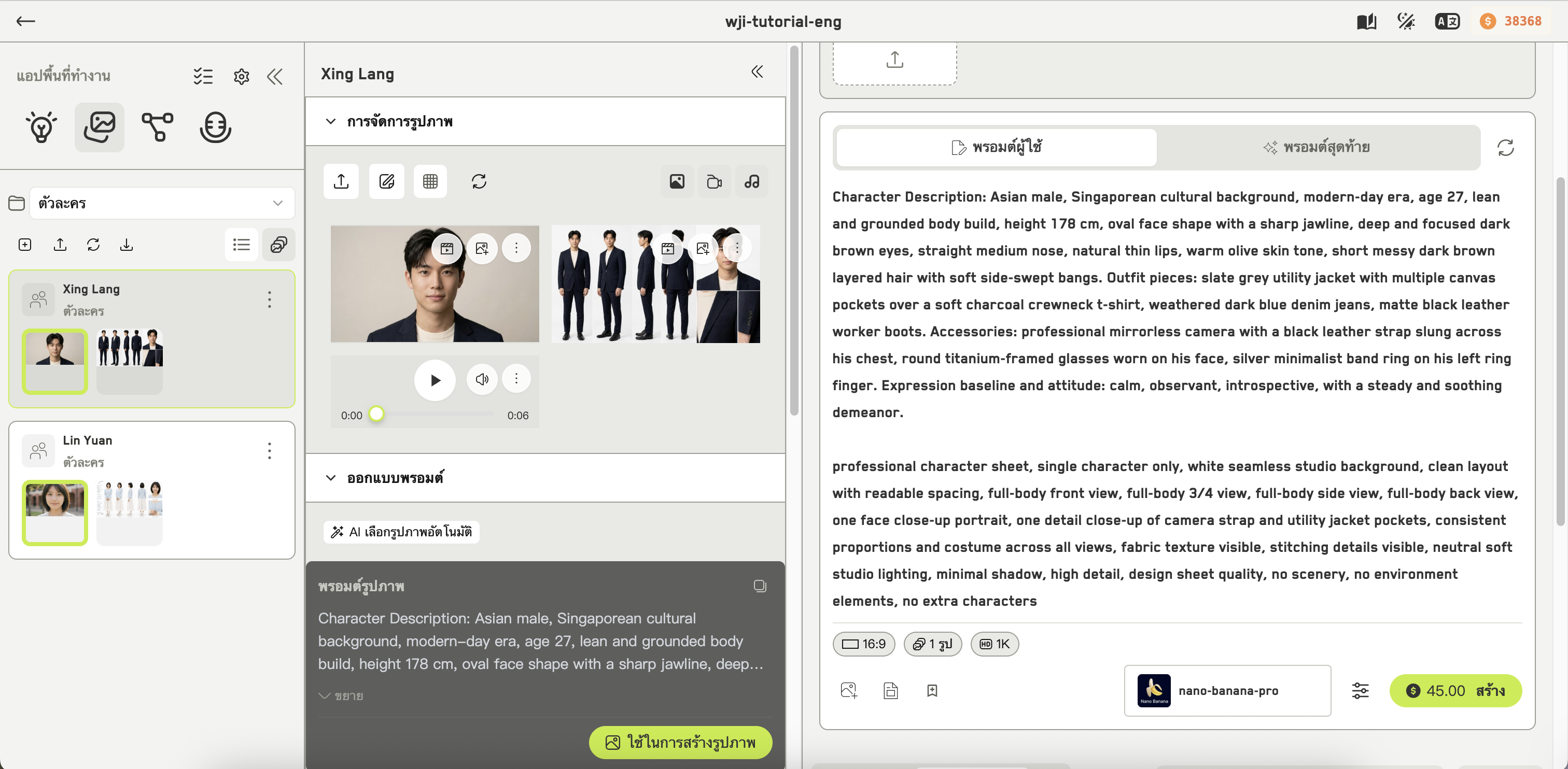Image resolution: width=1568 pixels, height=769 pixels.
Task: Collapse the การจัดการรูปภาพ section
Action: coord(330,121)
